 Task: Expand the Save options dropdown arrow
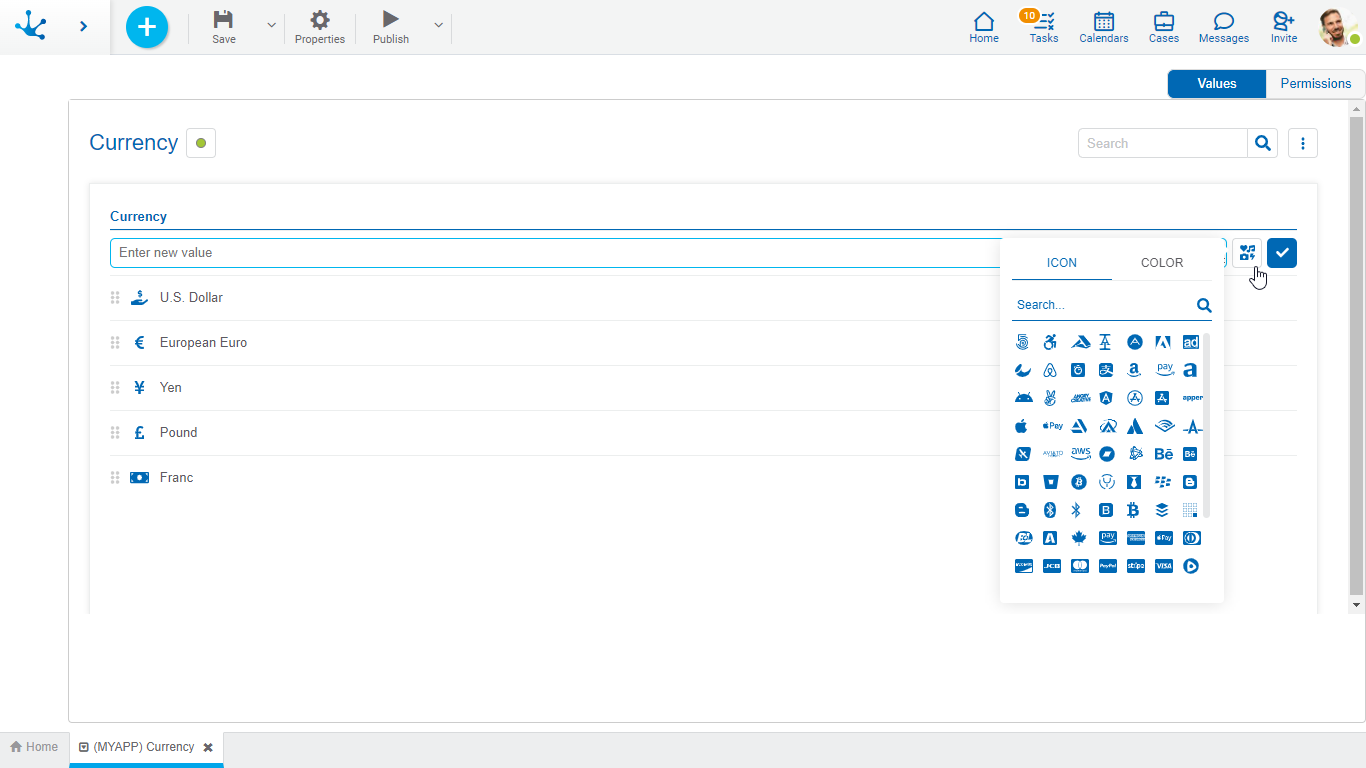pyautogui.click(x=271, y=26)
